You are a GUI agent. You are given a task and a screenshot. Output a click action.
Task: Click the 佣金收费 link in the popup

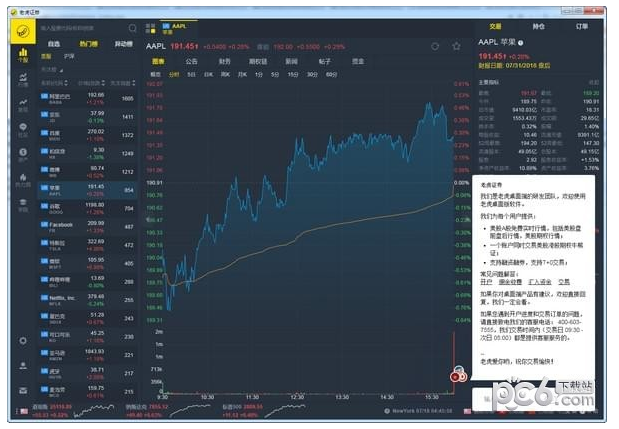coord(510,282)
